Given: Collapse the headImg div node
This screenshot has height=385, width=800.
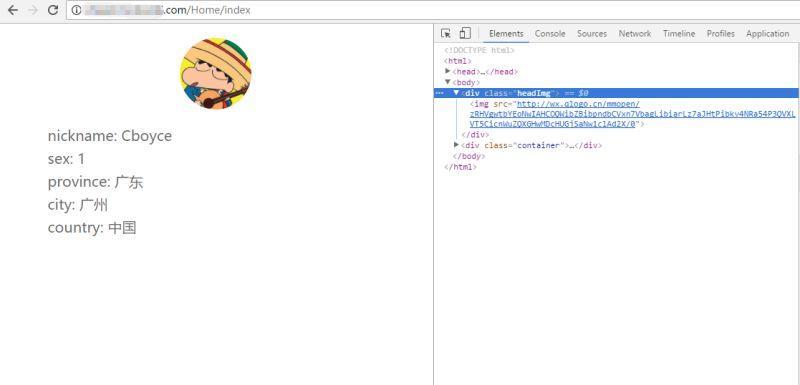Looking at the screenshot, I should click(x=456, y=93).
